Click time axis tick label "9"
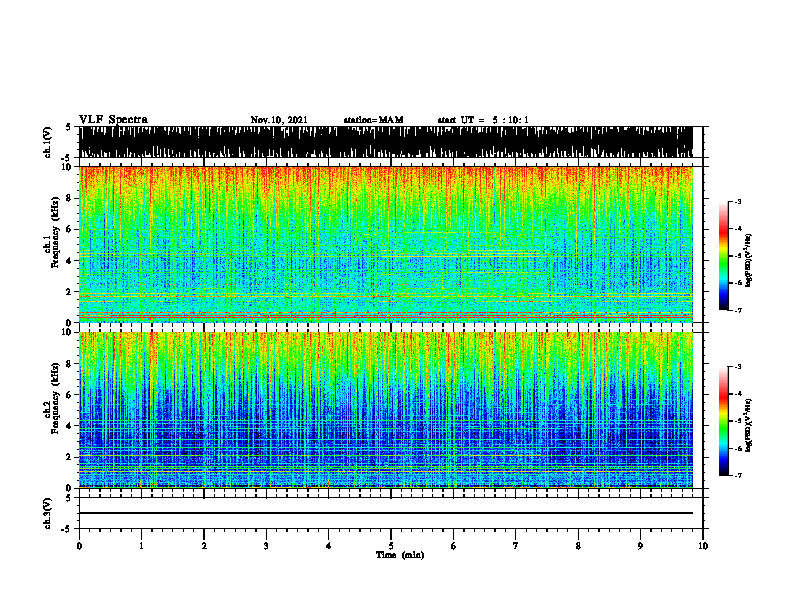792x612 pixels. click(640, 546)
